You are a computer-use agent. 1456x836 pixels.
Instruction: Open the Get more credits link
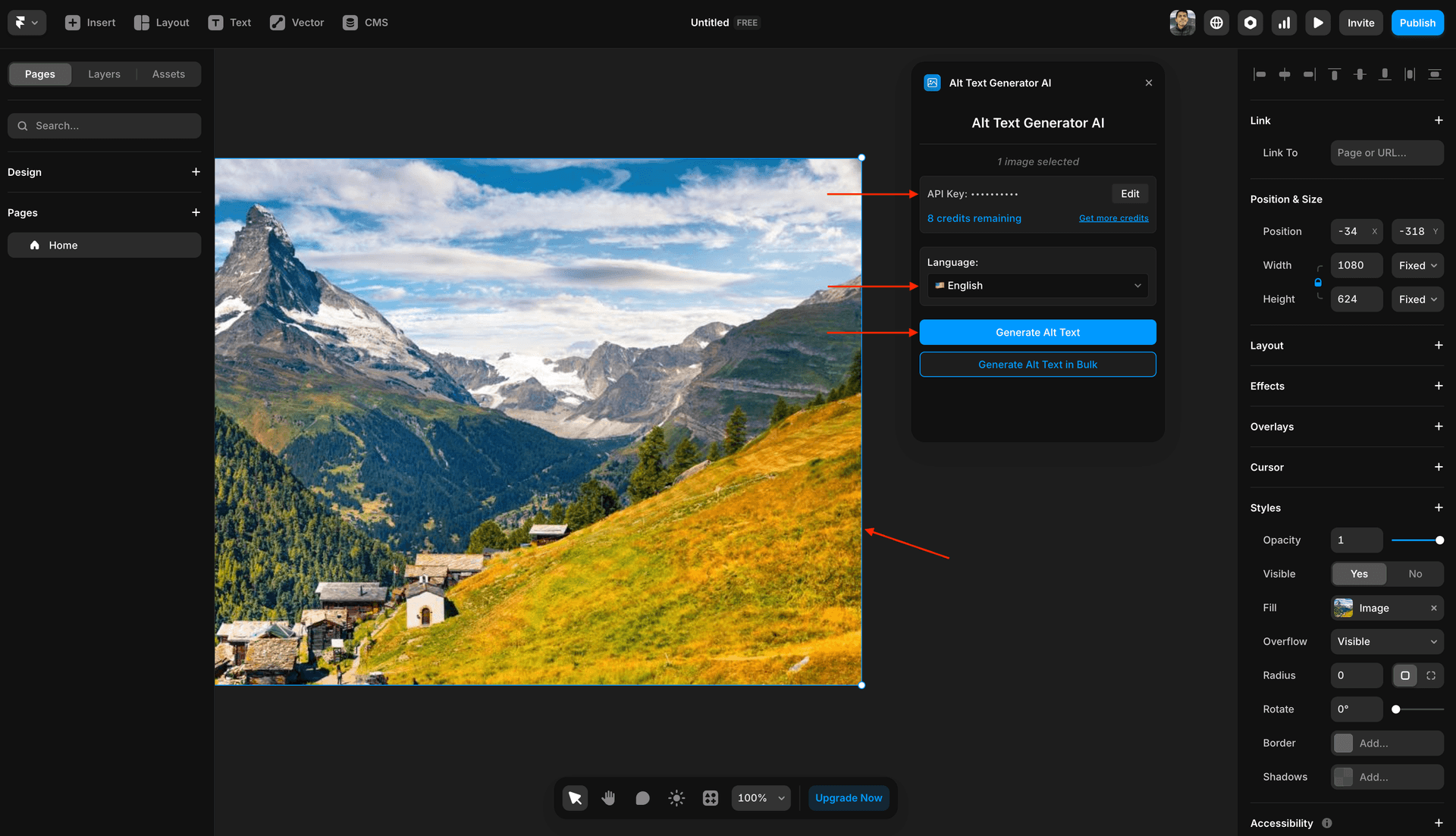1113,218
